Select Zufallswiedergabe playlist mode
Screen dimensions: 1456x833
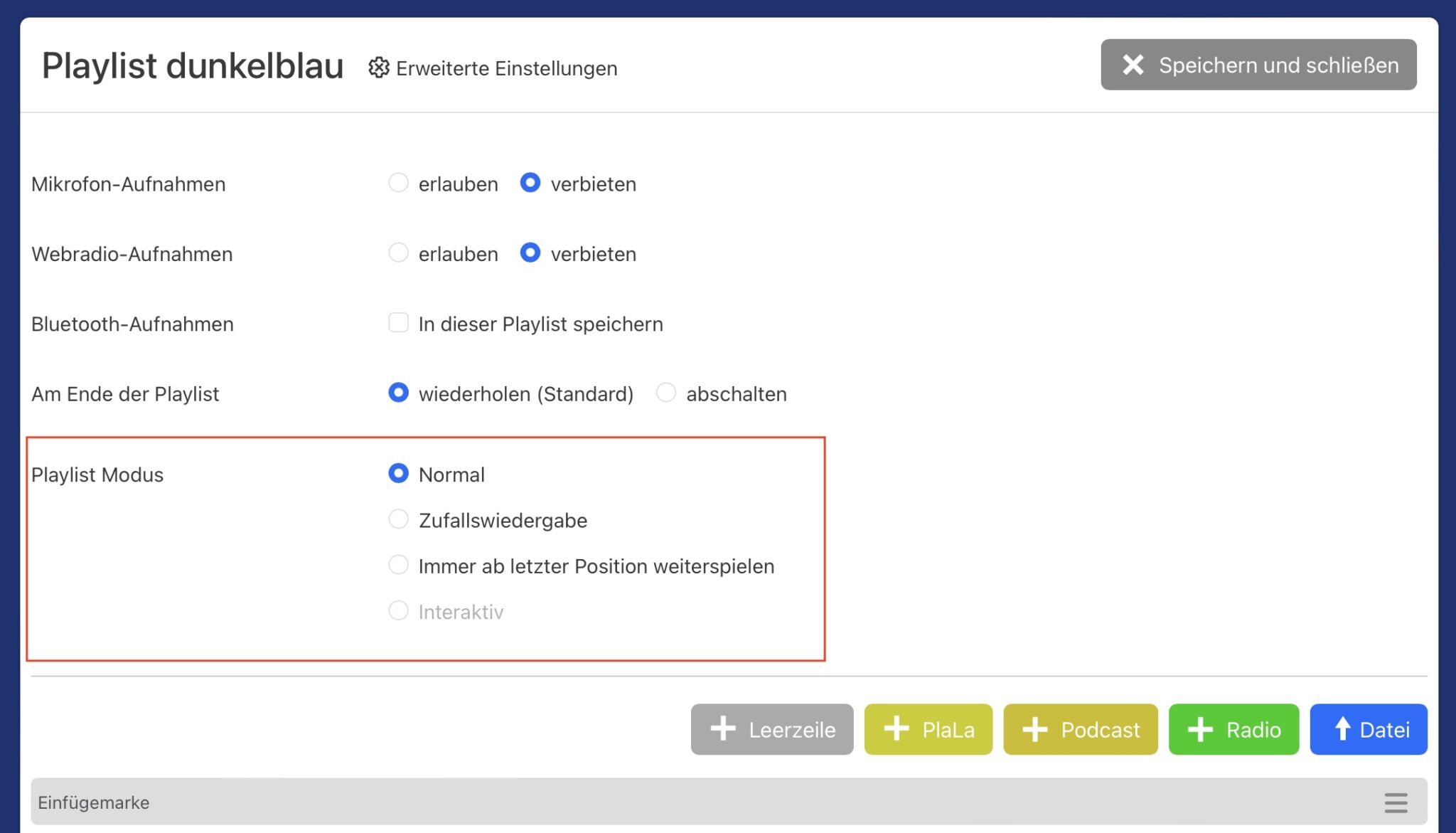coord(399,519)
